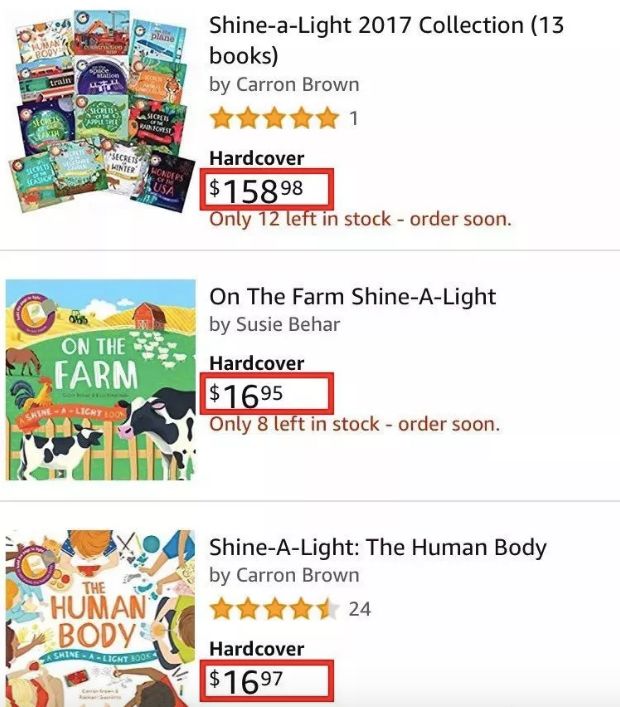Click five-star rating of 2017 Collection
The height and width of the screenshot is (707, 620).
(x=273, y=120)
